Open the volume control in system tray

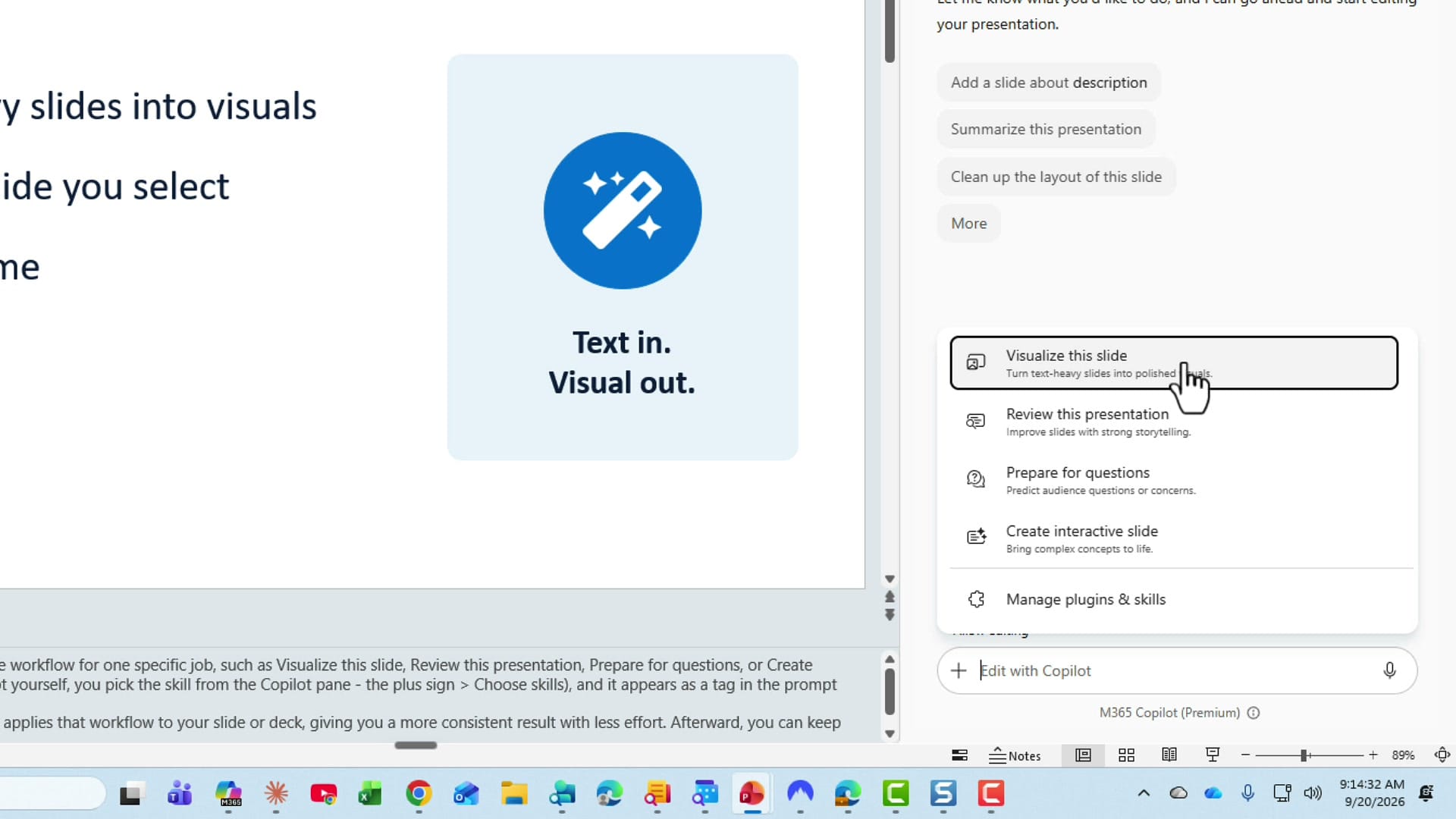click(1313, 793)
